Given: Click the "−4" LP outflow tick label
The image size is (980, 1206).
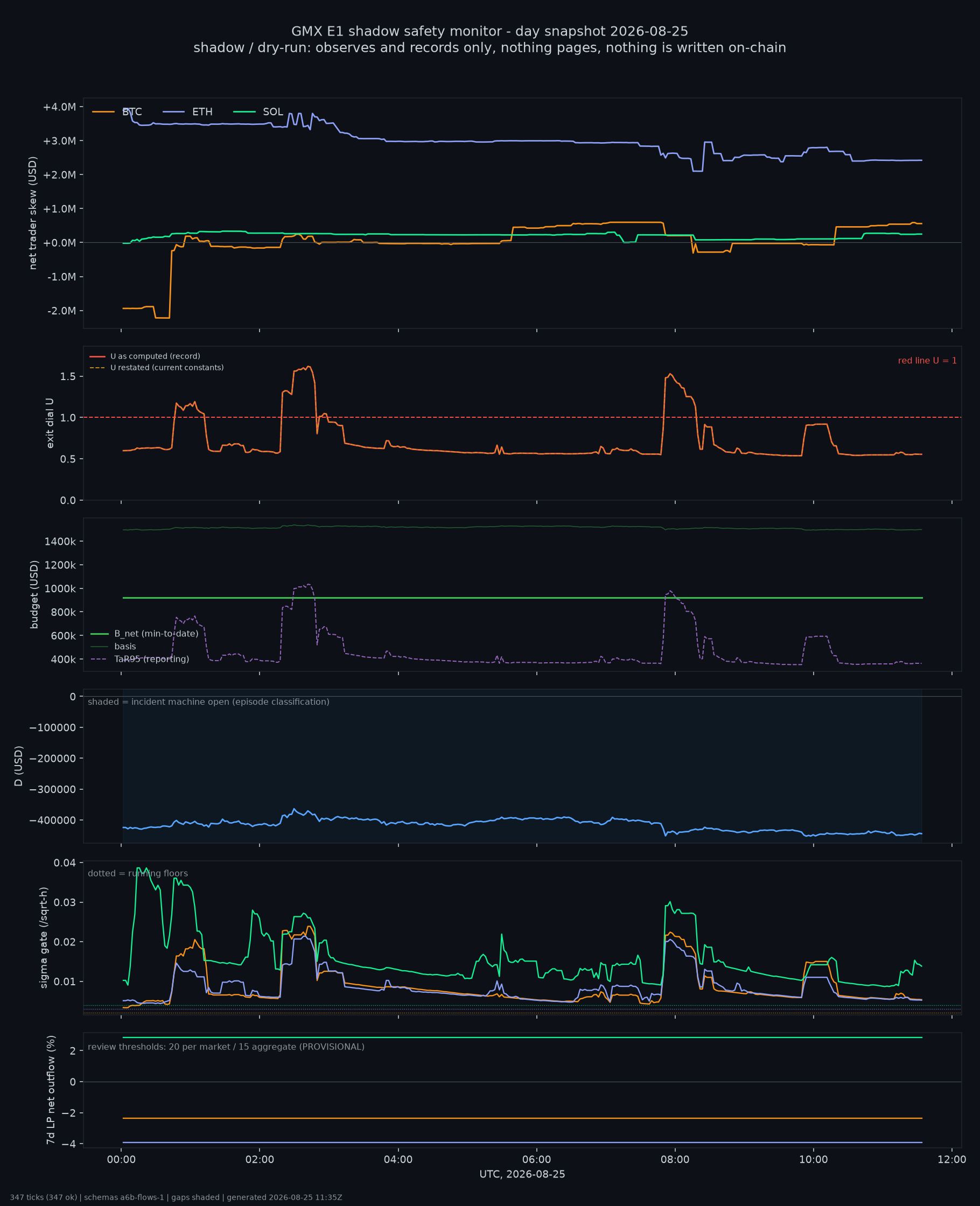Looking at the screenshot, I should [69, 1144].
